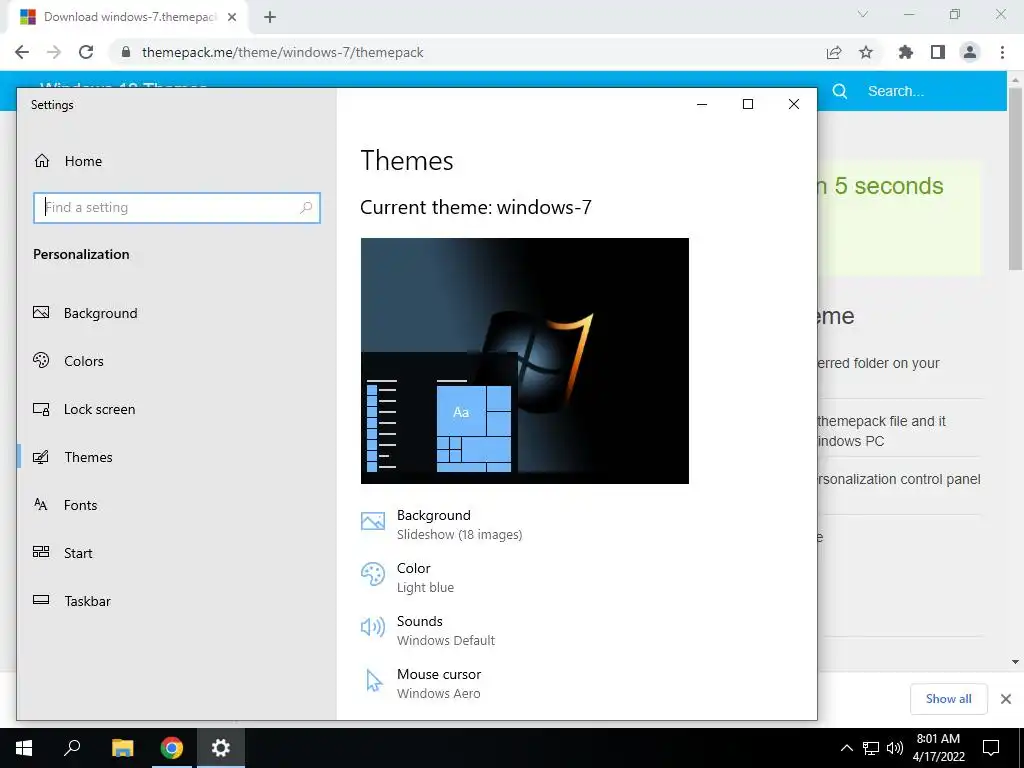Toggle Chrome side panel

[938, 52]
